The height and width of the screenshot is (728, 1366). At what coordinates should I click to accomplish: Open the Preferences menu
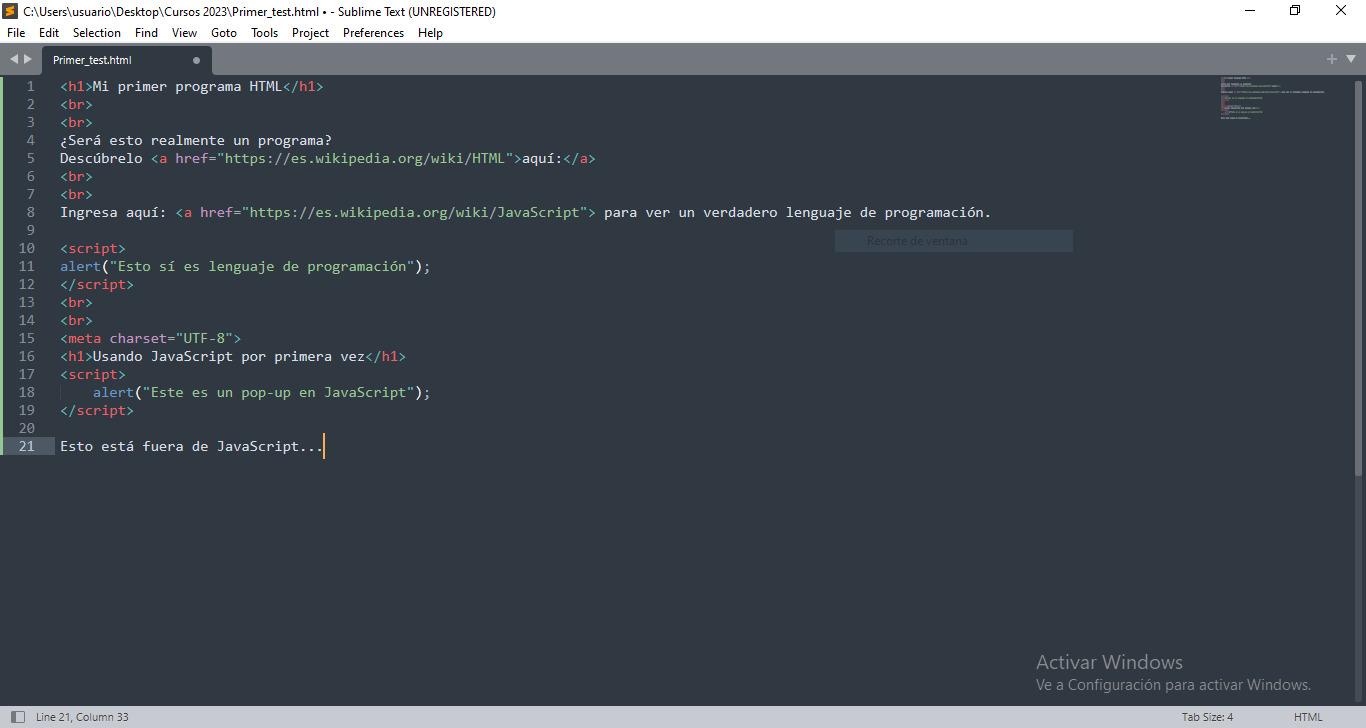click(373, 32)
